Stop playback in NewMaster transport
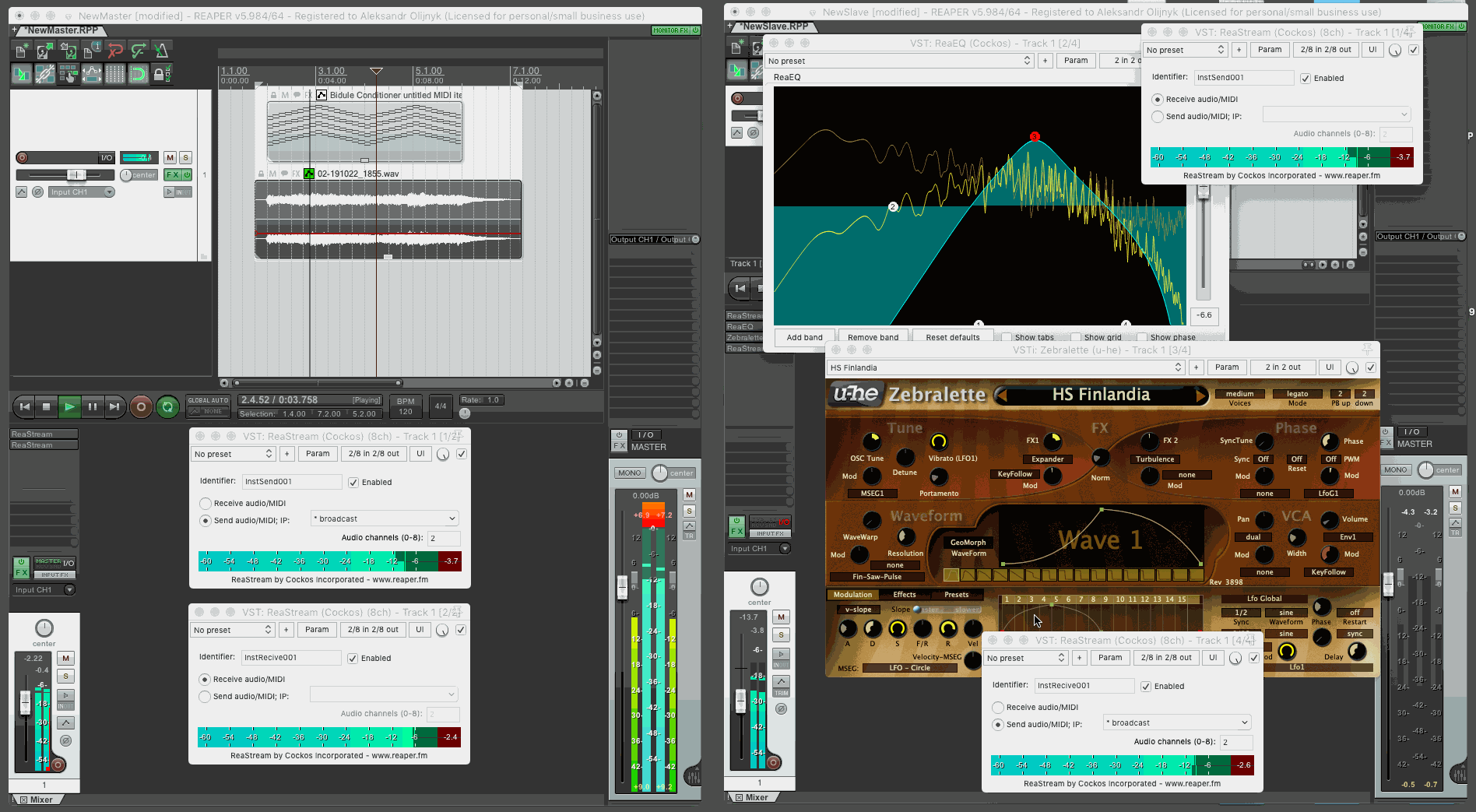The image size is (1476, 812). [47, 406]
